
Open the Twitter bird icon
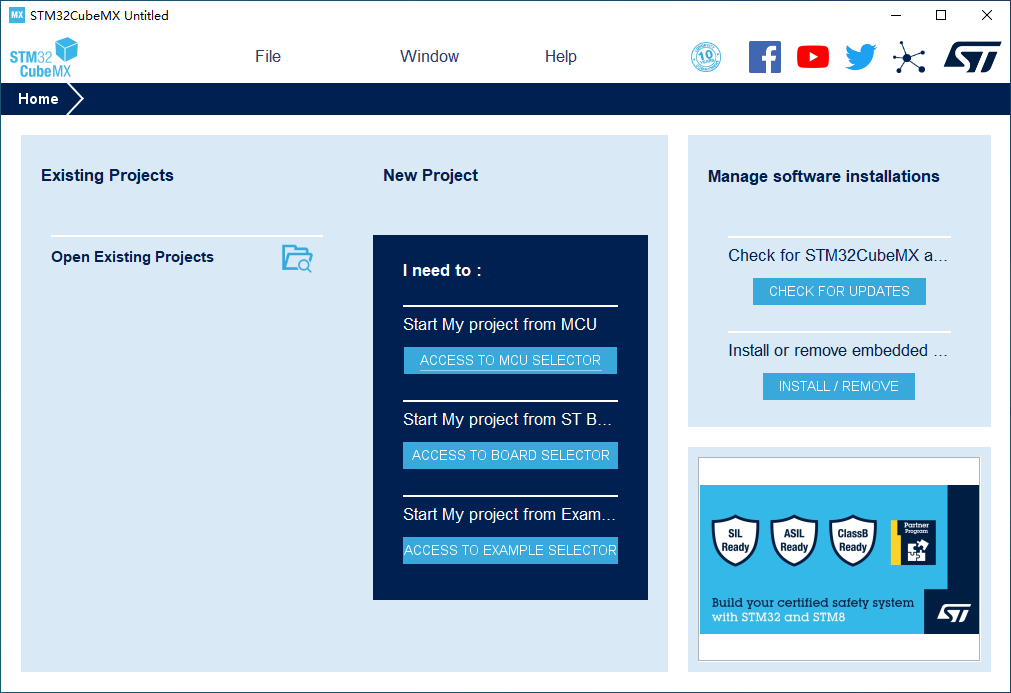(x=860, y=57)
